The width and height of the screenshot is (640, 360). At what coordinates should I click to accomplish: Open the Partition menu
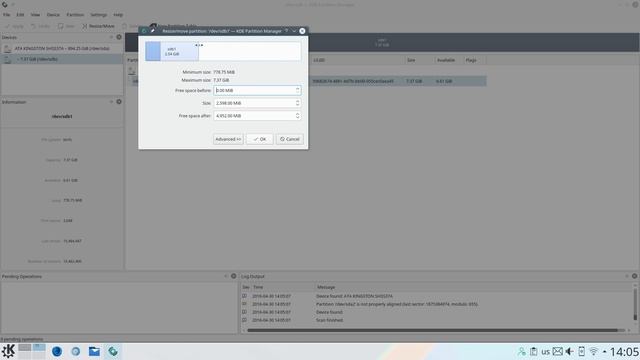coord(75,15)
